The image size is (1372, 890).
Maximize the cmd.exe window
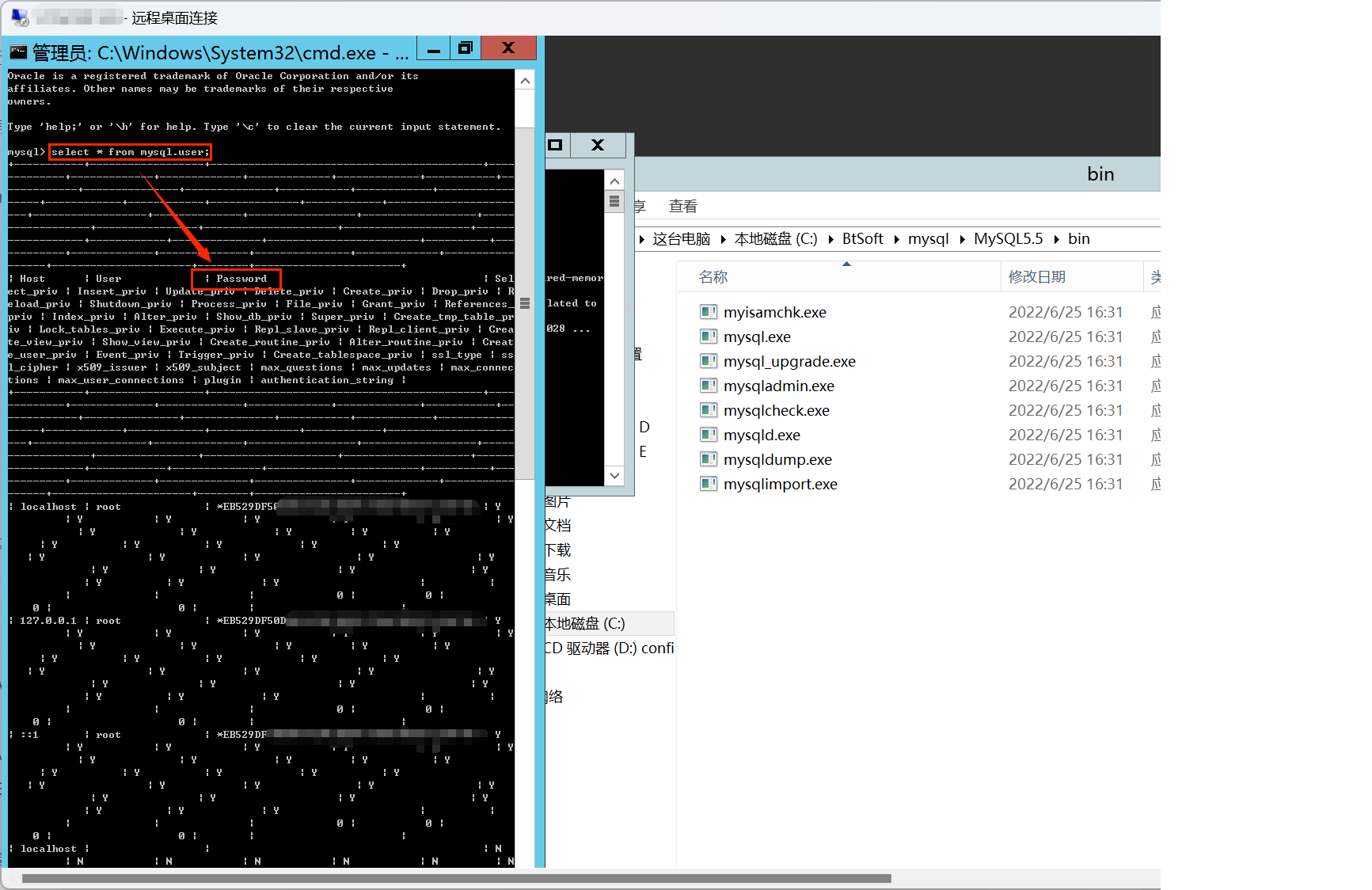pos(466,48)
